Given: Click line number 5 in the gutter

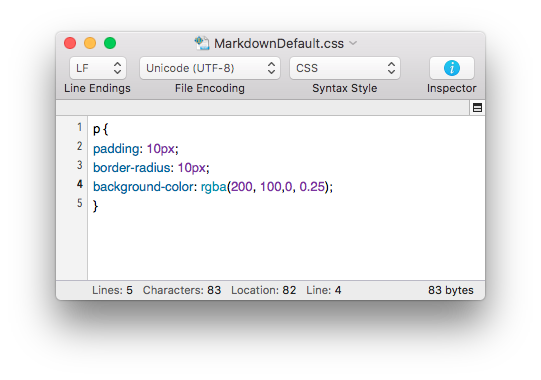Looking at the screenshot, I should [x=80, y=203].
